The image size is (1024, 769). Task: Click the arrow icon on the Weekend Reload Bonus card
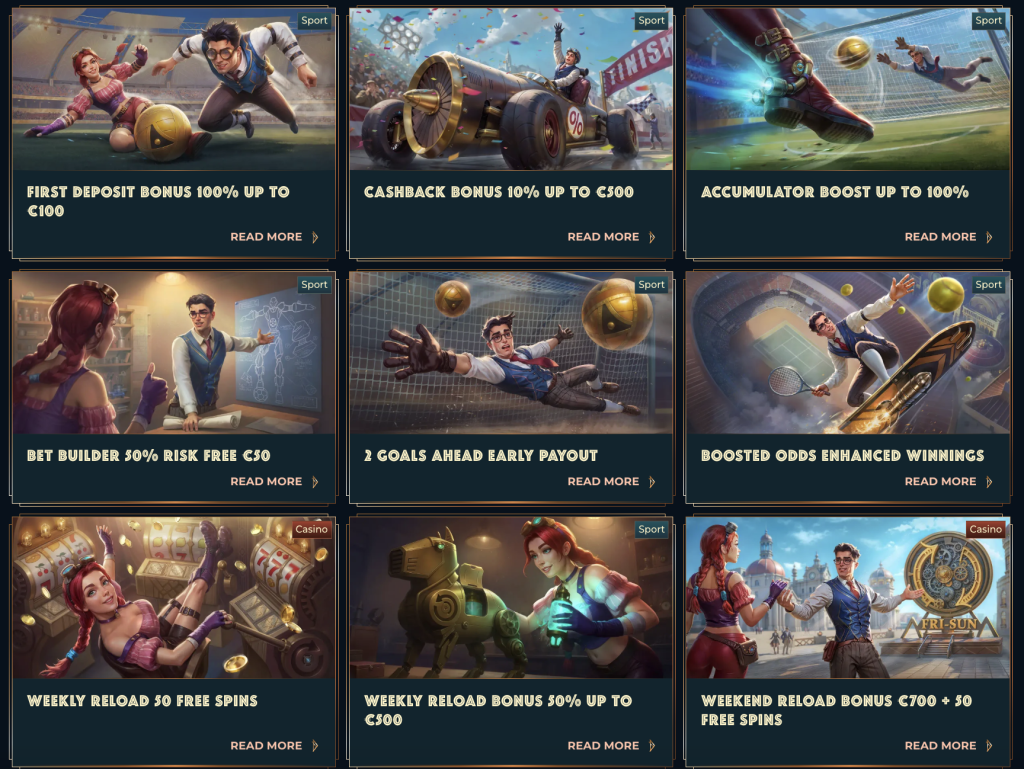pos(989,745)
